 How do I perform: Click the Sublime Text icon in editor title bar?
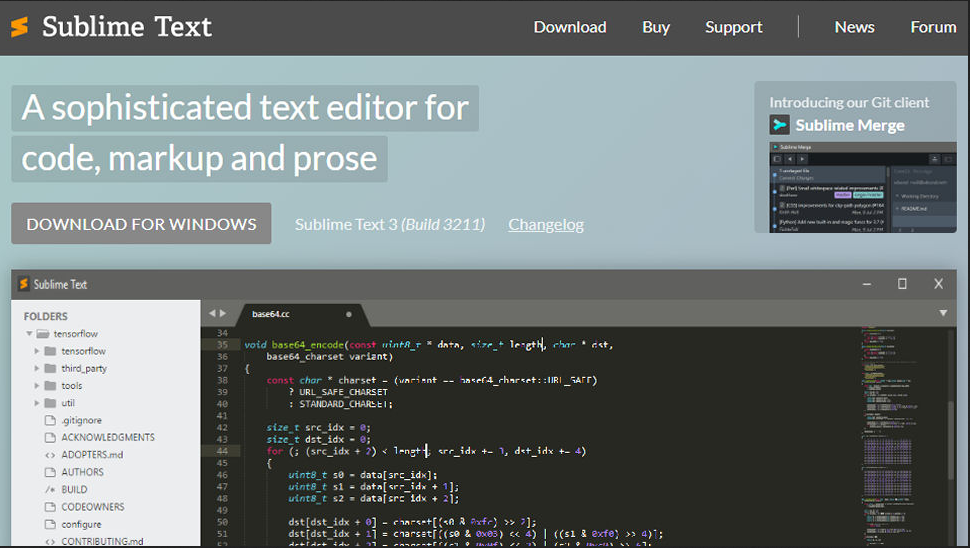[24, 284]
